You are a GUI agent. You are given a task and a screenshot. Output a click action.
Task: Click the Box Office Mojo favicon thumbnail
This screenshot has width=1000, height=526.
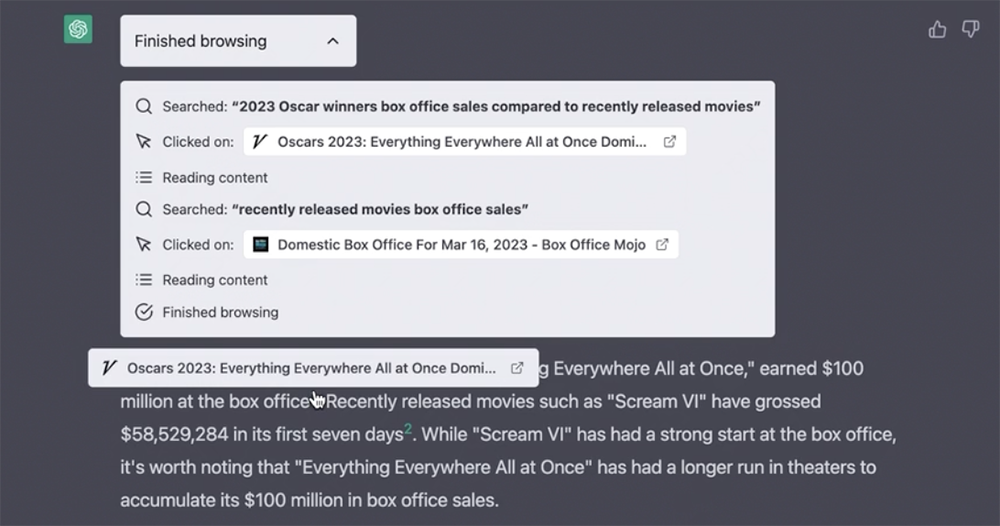(x=260, y=244)
